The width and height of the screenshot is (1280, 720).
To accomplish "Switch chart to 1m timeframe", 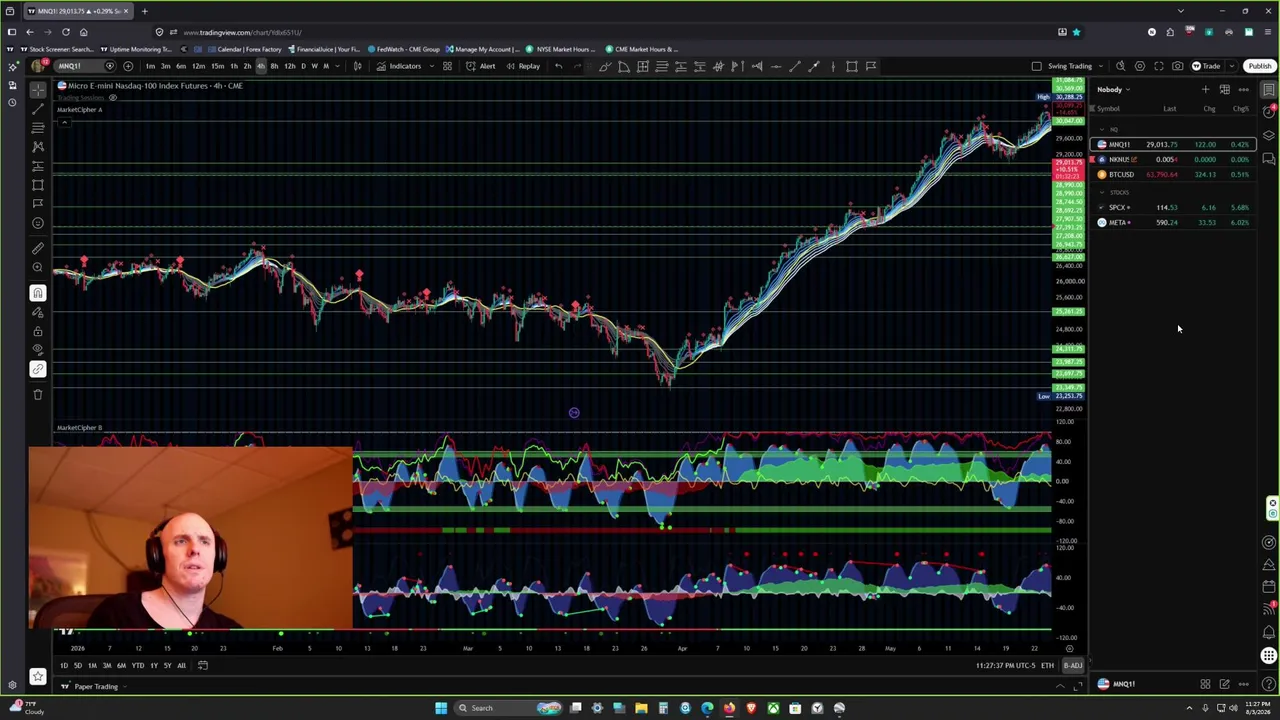I will pyautogui.click(x=150, y=66).
